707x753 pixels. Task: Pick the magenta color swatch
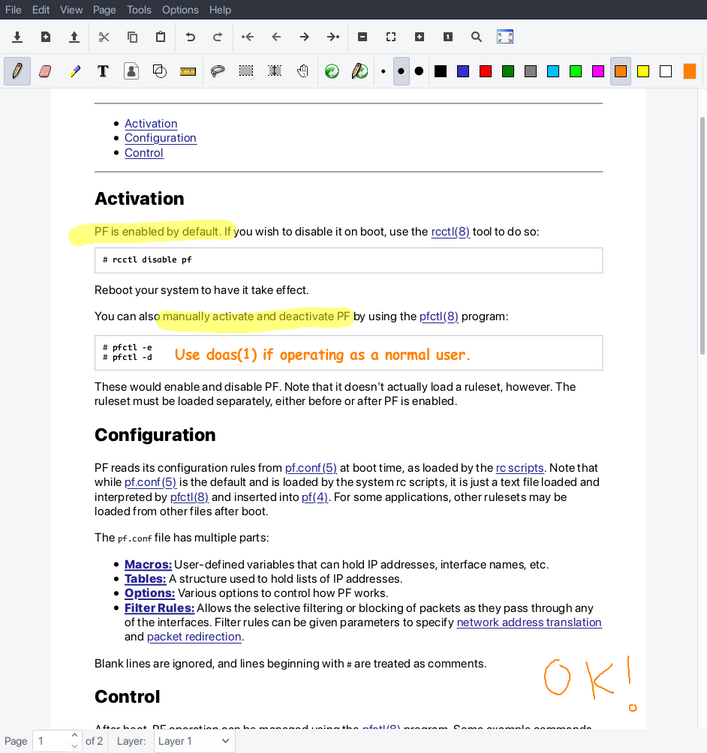[x=598, y=71]
